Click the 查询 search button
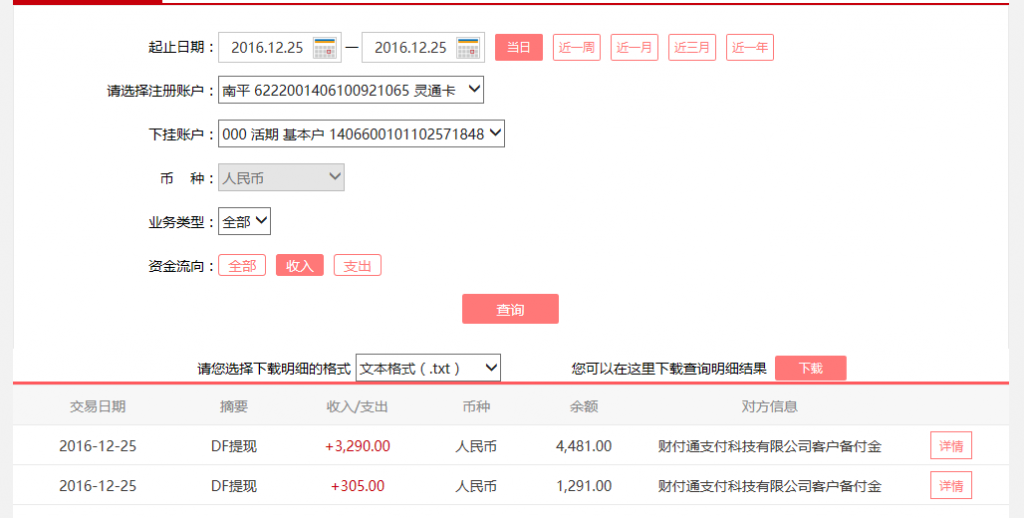Viewport: 1024px width, 518px height. [x=510, y=309]
